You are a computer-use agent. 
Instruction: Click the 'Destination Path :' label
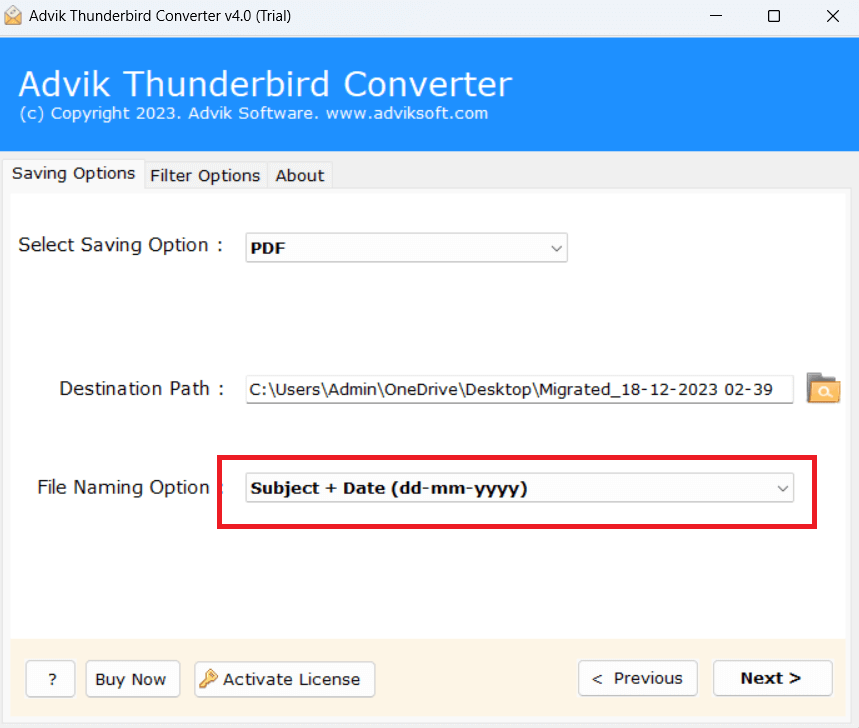(x=142, y=388)
